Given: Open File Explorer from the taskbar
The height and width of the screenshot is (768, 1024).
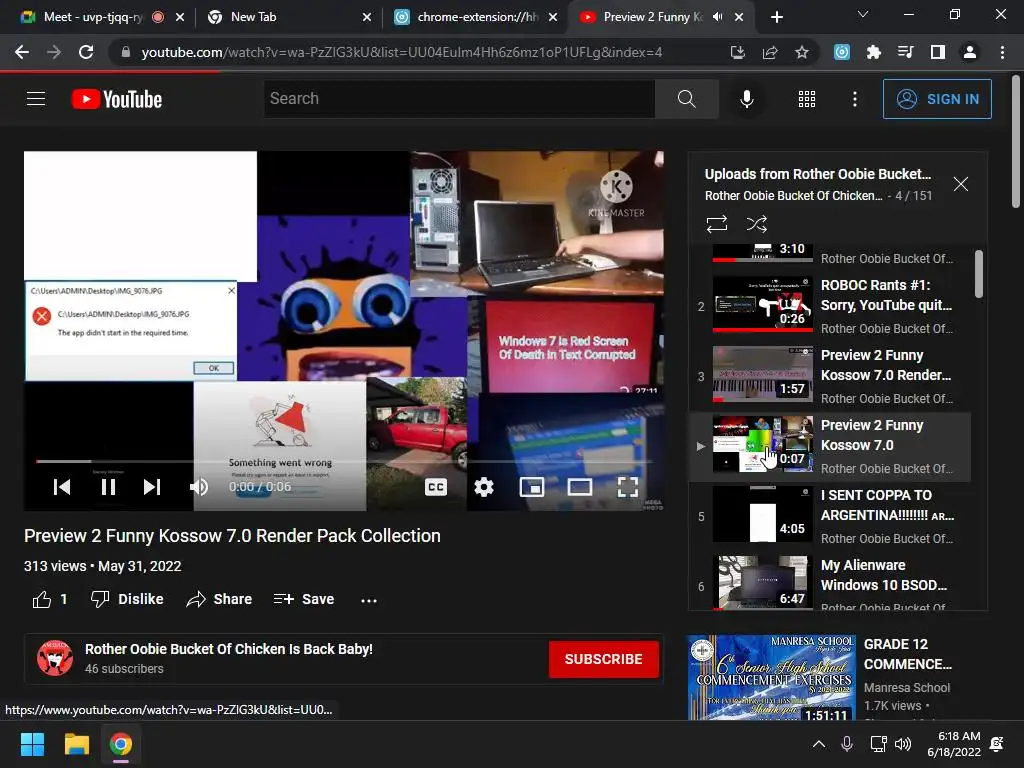Looking at the screenshot, I should pos(76,744).
